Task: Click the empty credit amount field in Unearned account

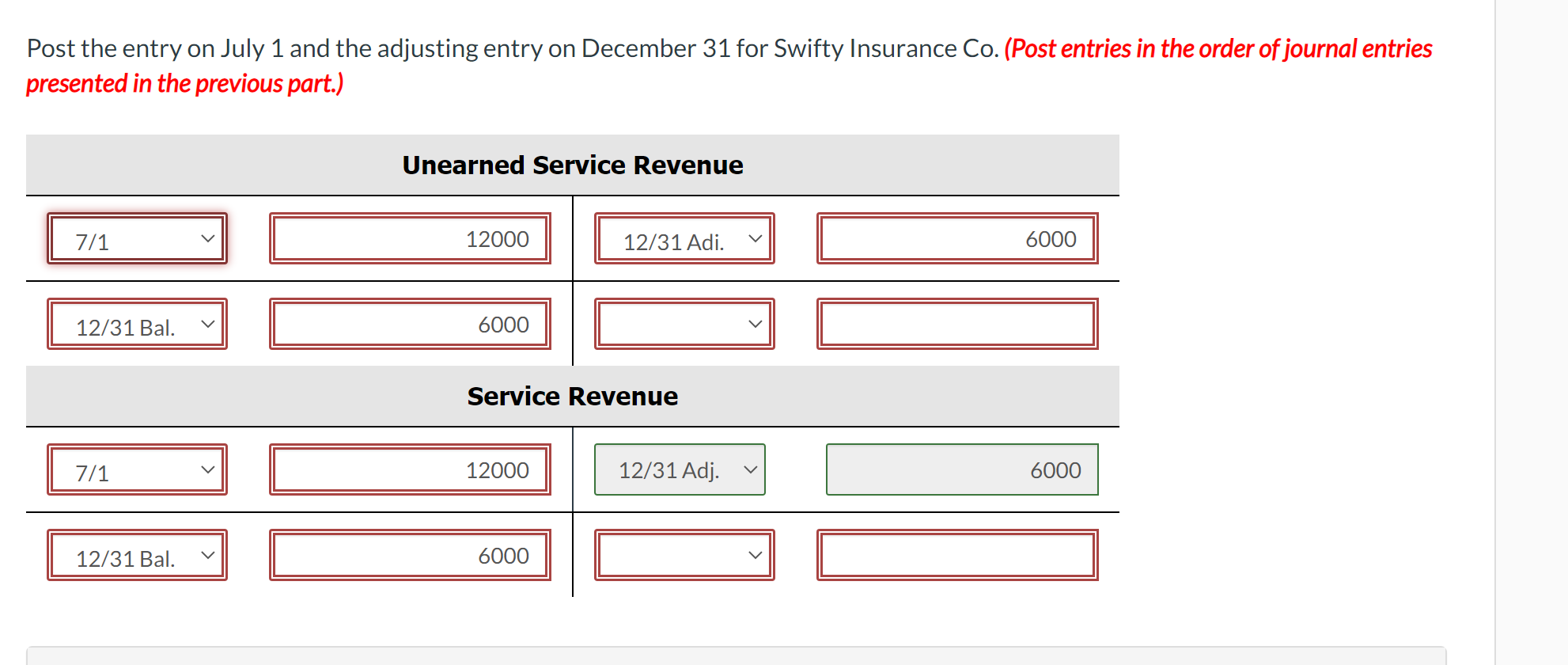Action: (957, 323)
